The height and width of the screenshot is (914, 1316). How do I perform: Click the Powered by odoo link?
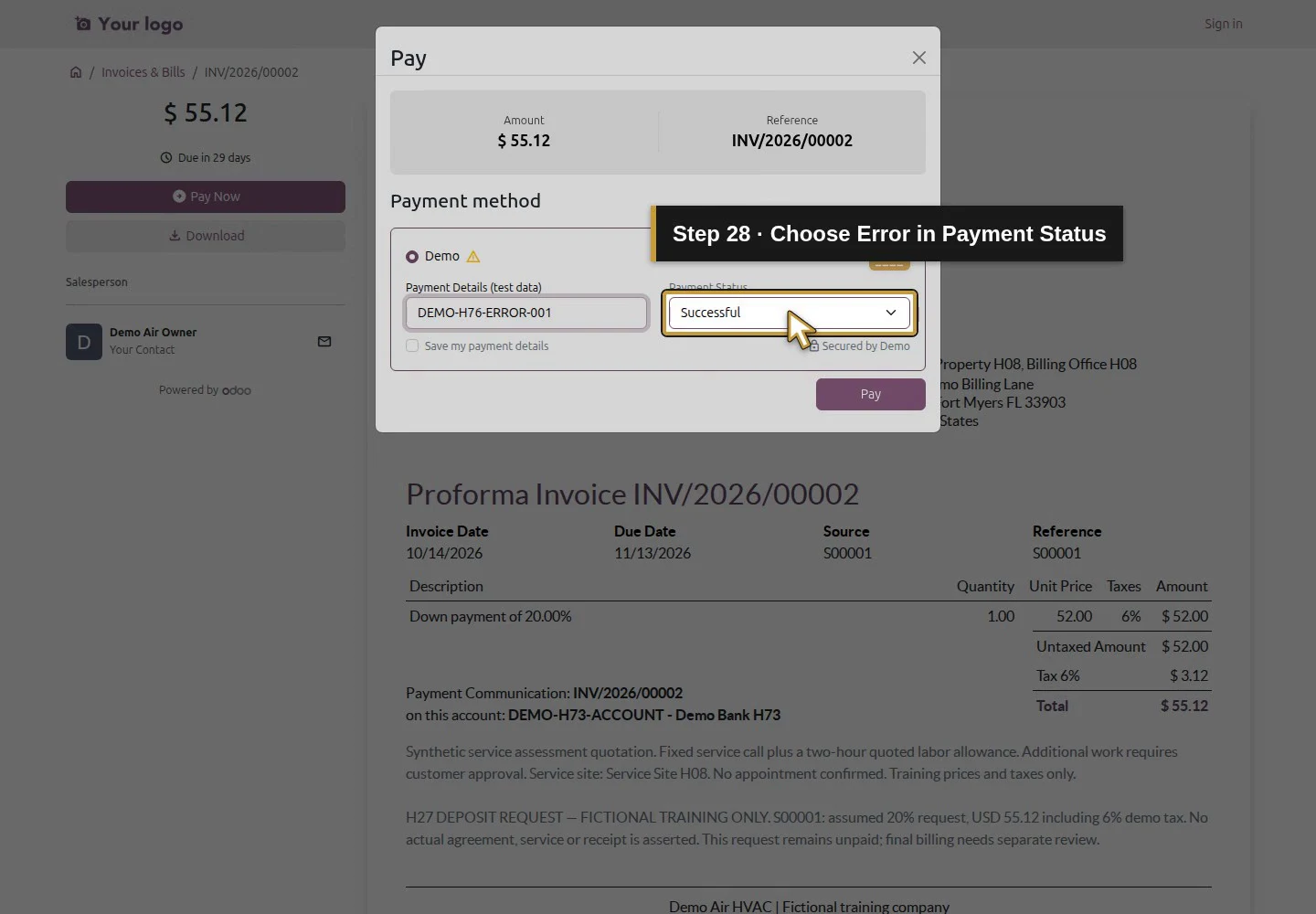(x=205, y=390)
